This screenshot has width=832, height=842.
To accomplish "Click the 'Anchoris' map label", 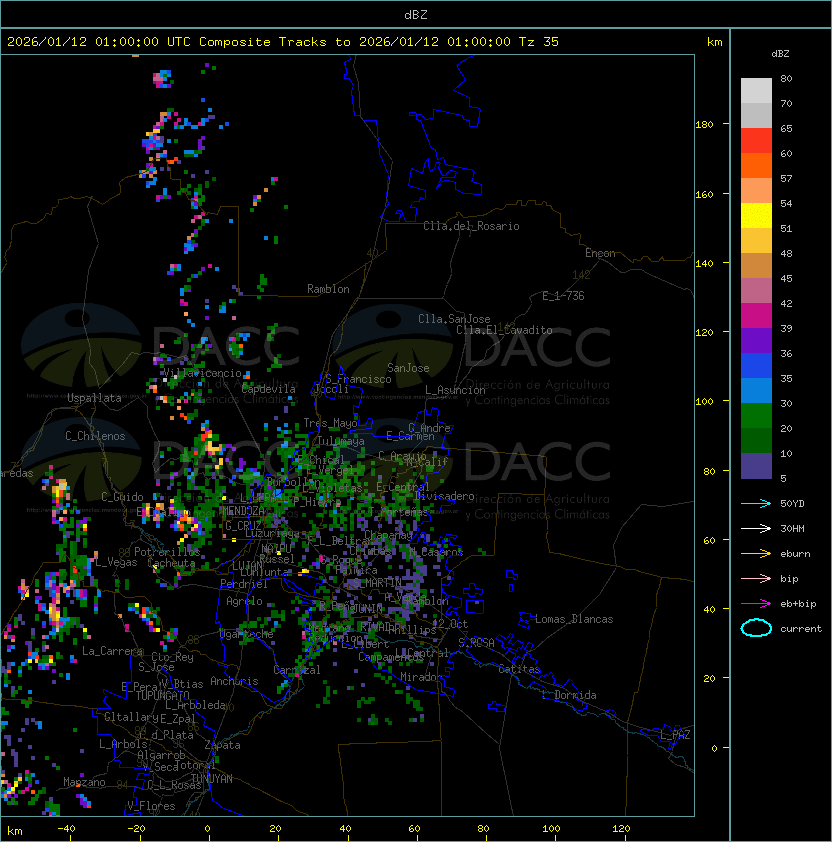I will [234, 681].
